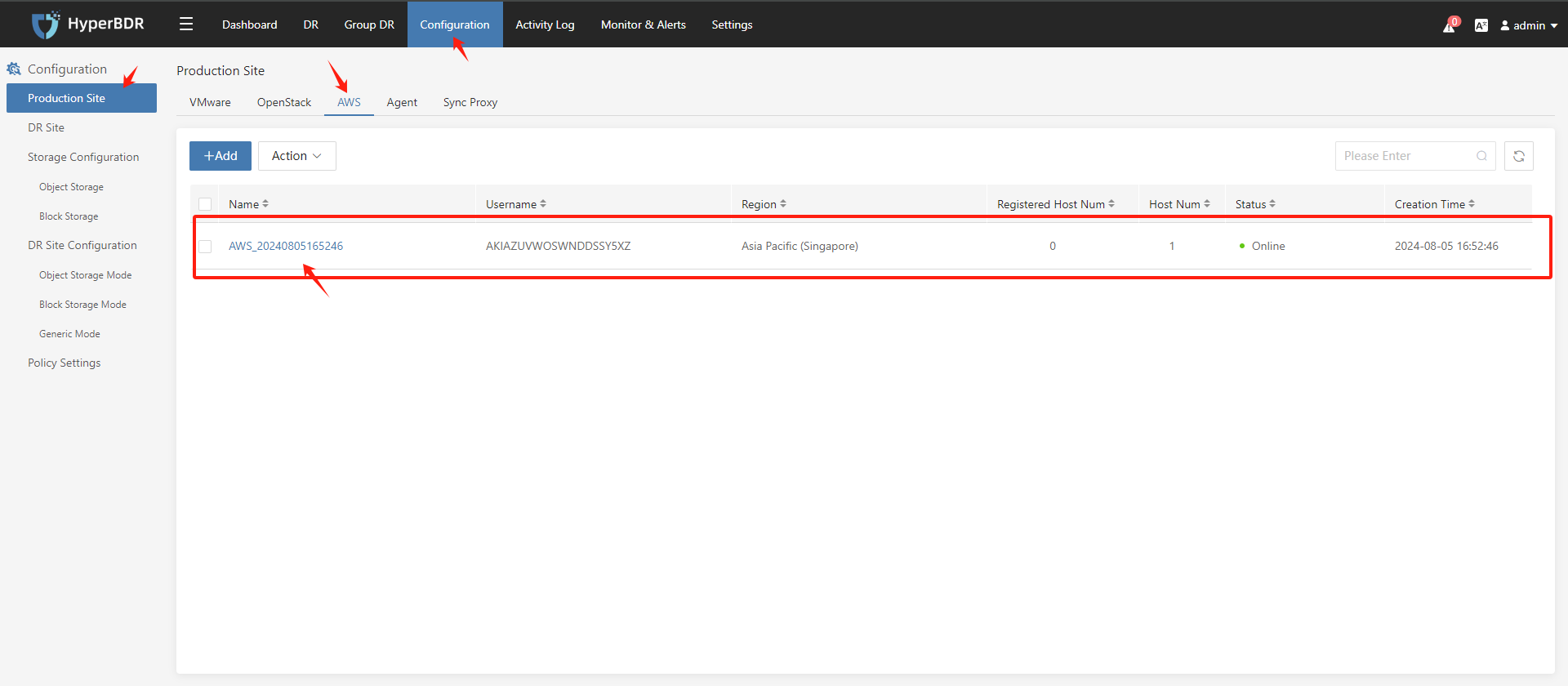The width and height of the screenshot is (1568, 686).
Task: Open Generic Mode in sidebar
Action: point(69,334)
